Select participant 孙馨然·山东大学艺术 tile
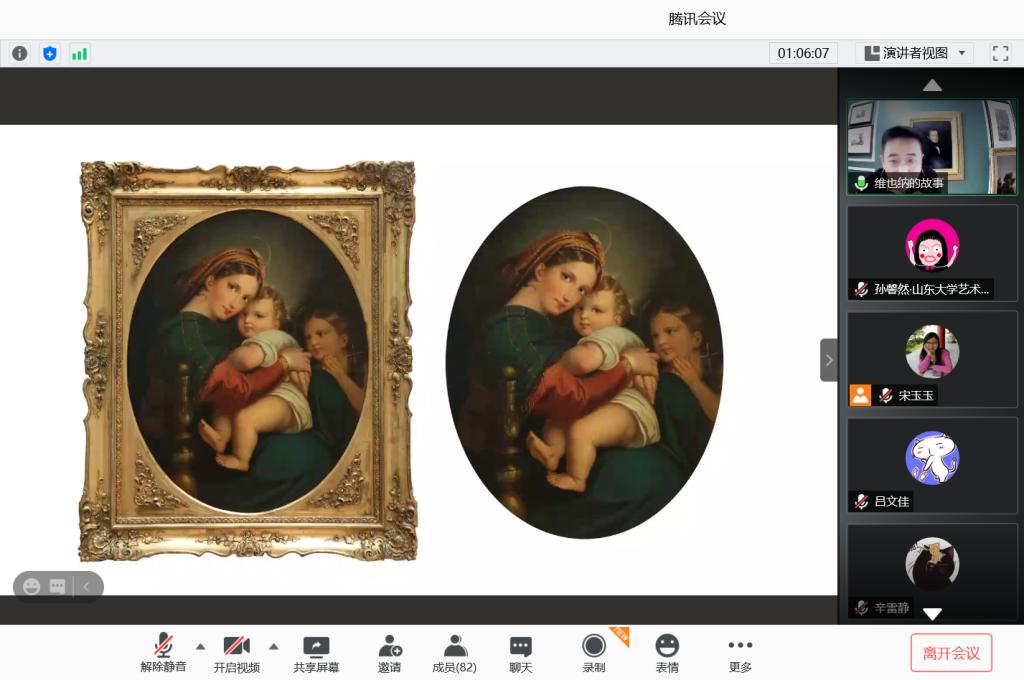Image resolution: width=1024 pixels, height=680 pixels. 932,253
